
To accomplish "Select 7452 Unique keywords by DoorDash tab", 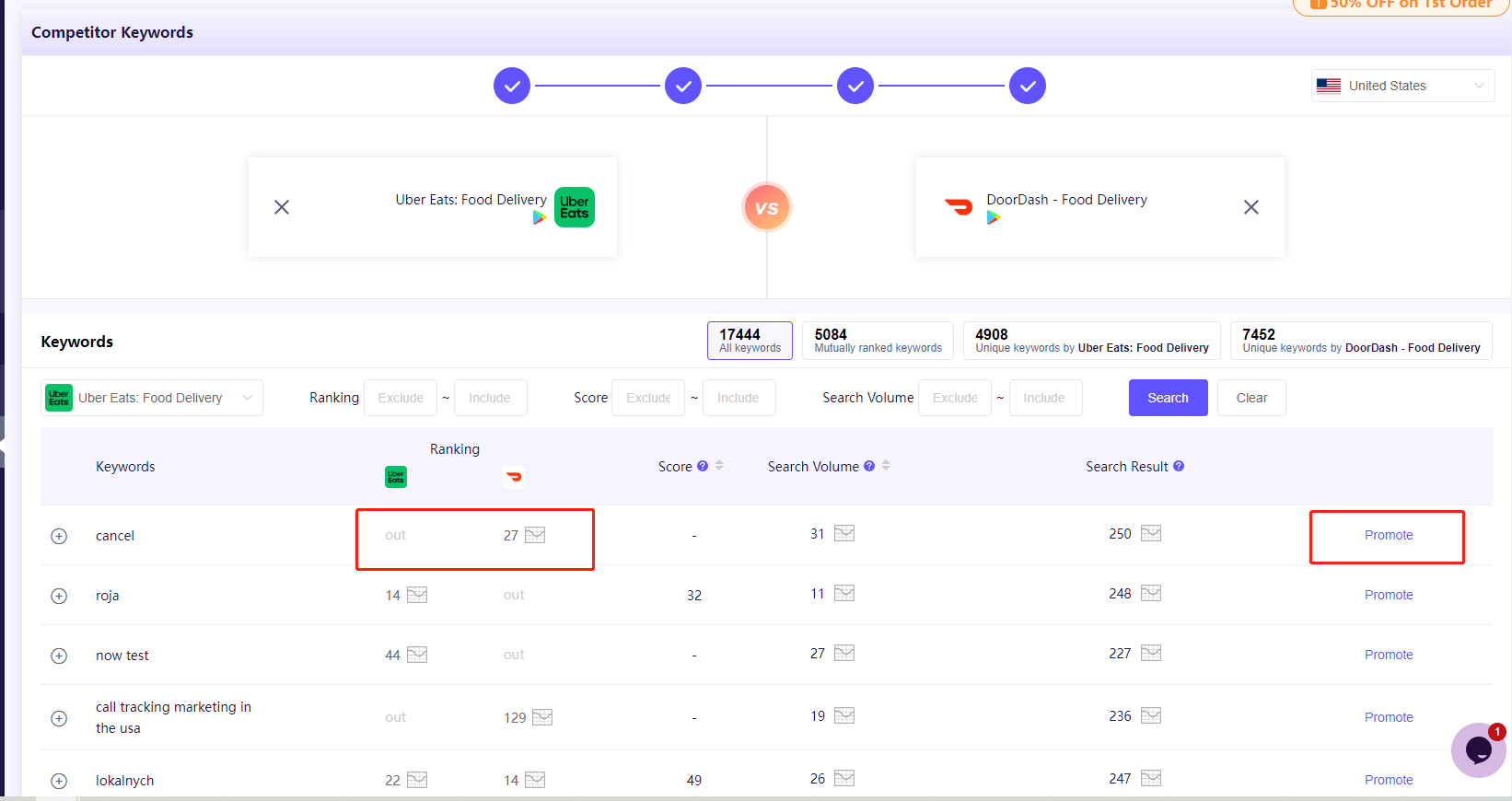I will (1361, 341).
